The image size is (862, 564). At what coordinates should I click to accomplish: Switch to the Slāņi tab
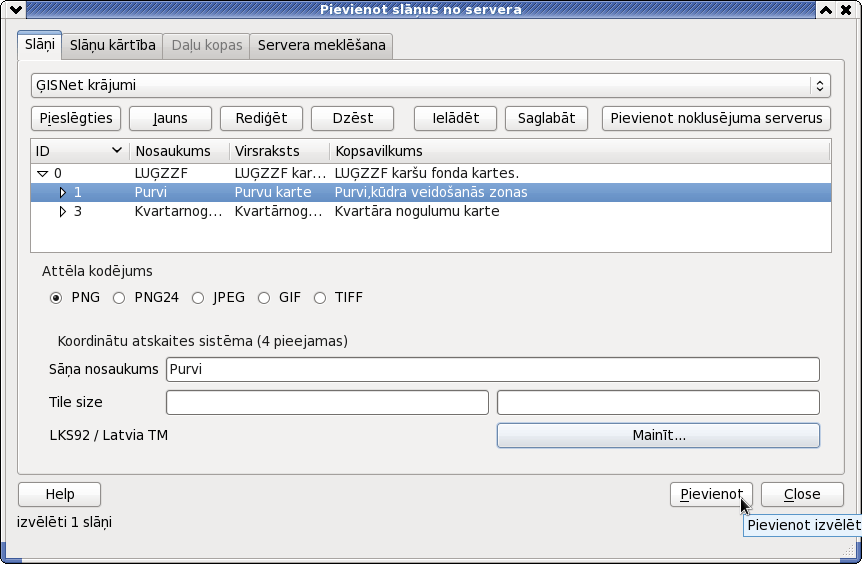40,45
